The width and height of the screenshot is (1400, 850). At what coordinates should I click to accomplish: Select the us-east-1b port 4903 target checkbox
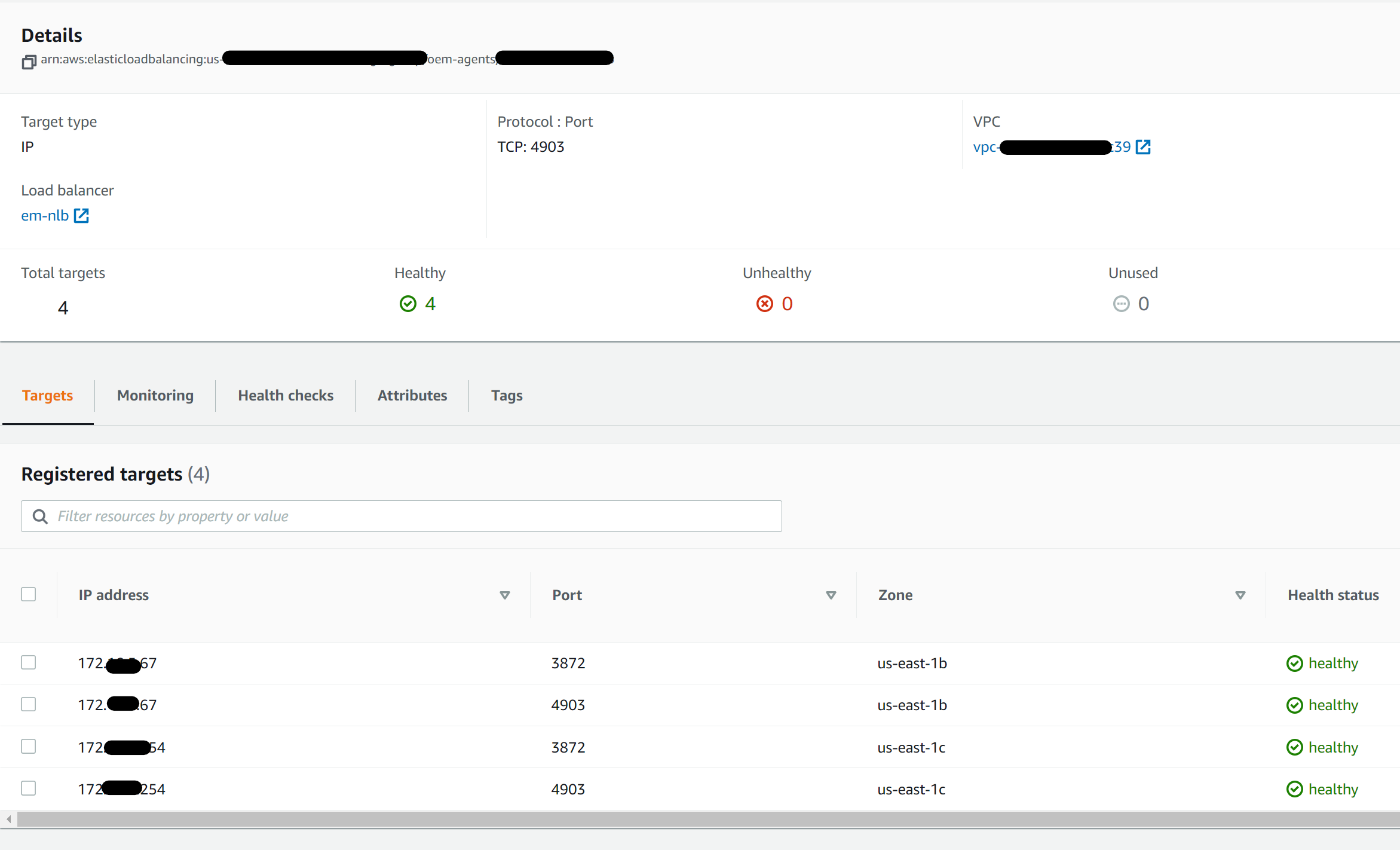(29, 704)
